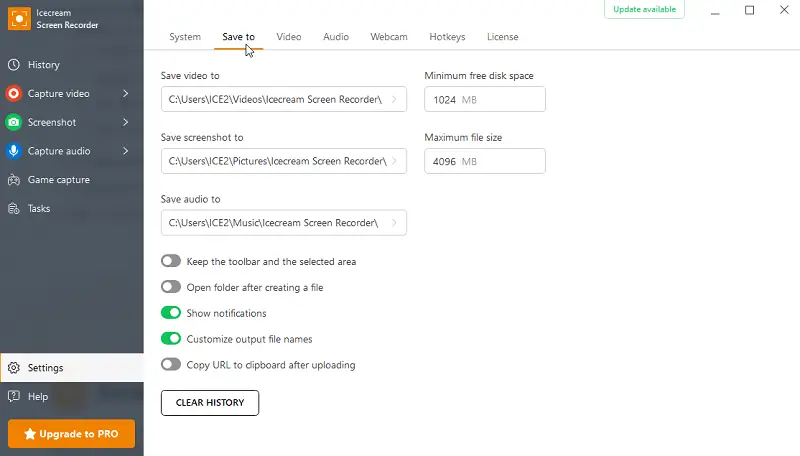
Task: Open the History section label
Action: pyautogui.click(x=44, y=65)
